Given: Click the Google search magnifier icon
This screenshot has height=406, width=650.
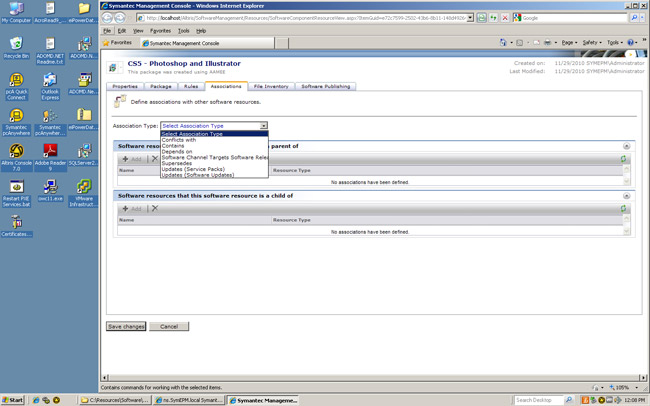Looking at the screenshot, I should coord(634,18).
